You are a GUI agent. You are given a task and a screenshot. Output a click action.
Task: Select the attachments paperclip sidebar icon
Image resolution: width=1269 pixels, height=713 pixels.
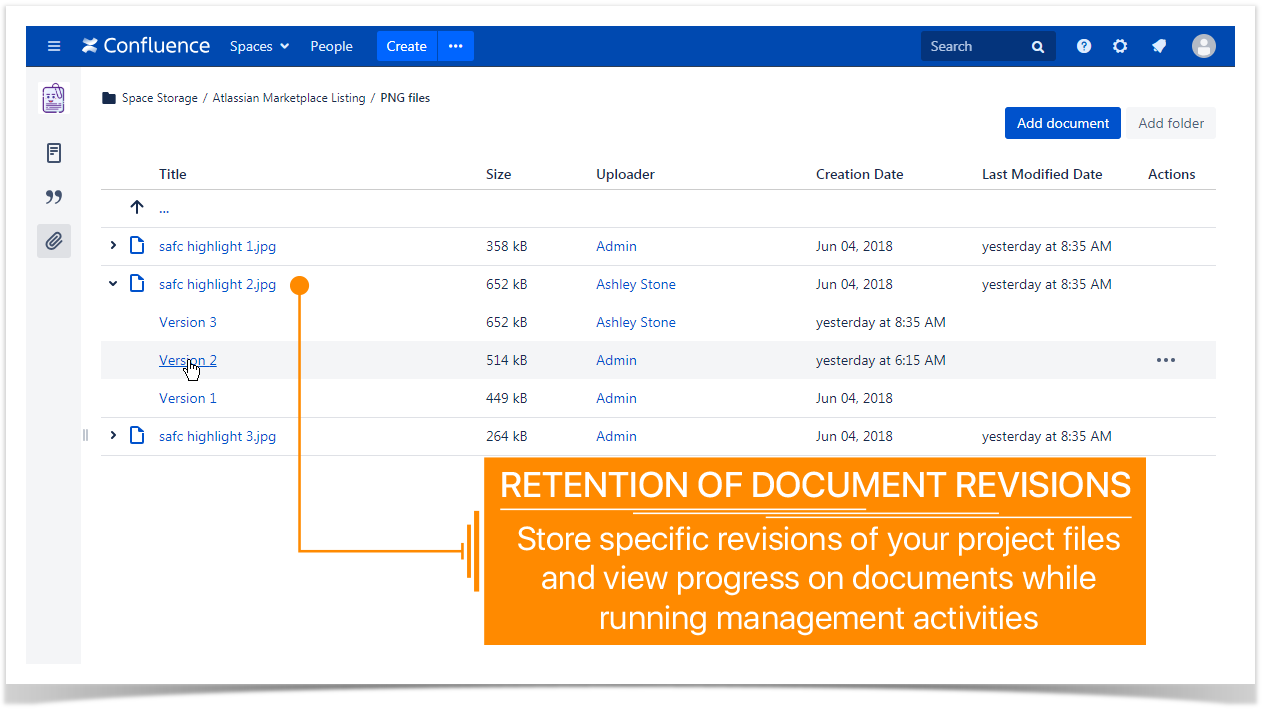[x=54, y=241]
